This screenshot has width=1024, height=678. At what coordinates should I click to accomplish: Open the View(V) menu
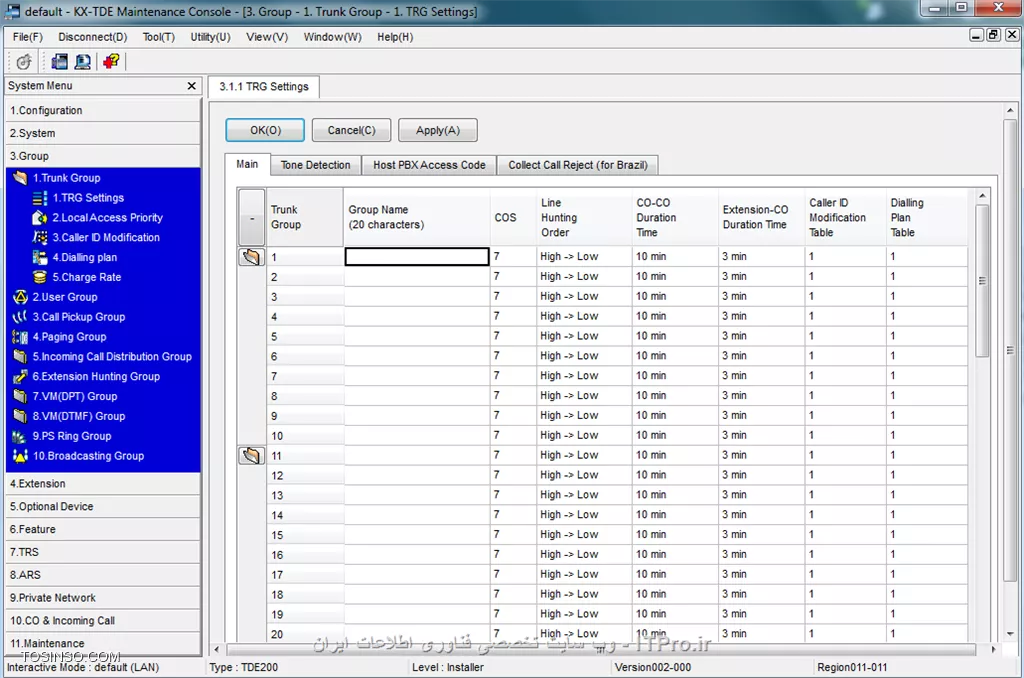pos(267,37)
